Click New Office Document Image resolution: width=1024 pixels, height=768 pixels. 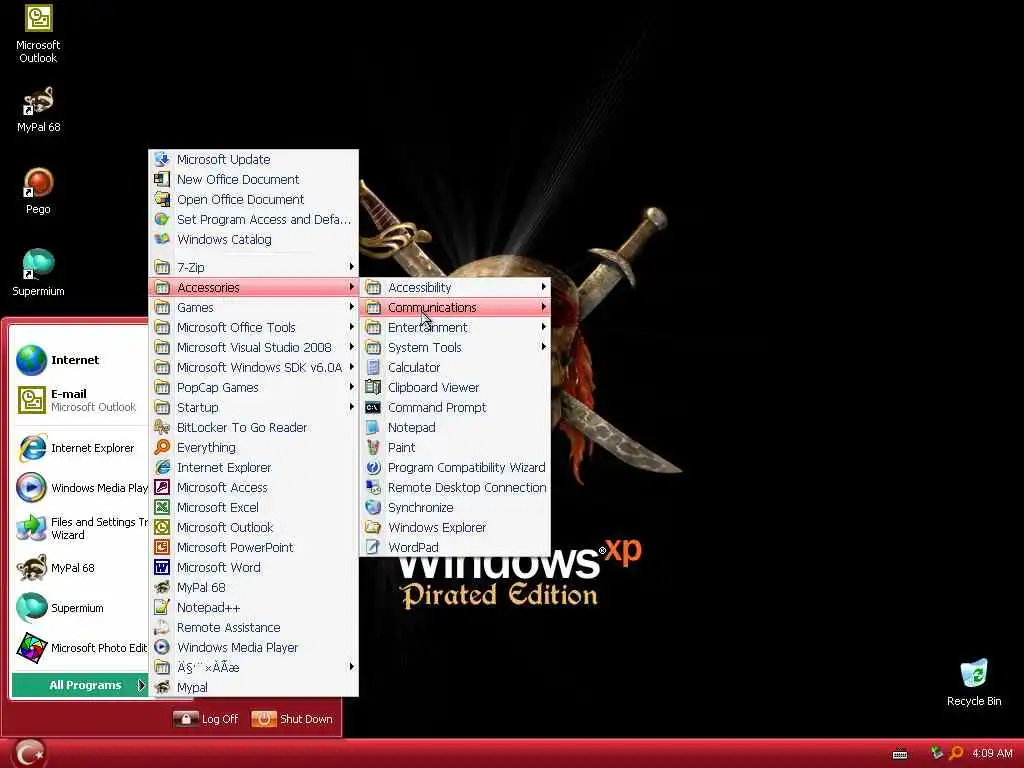[x=253, y=180]
